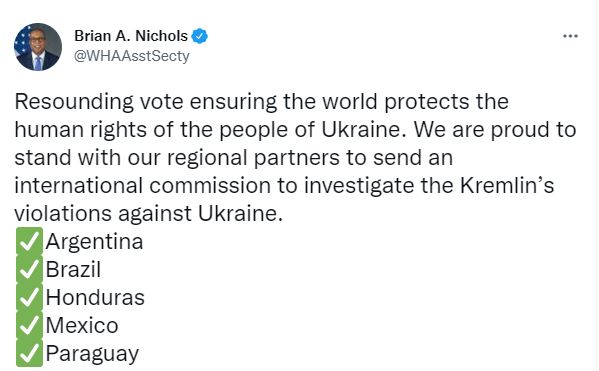The height and width of the screenshot is (371, 599).
Task: Click the blue verified badge icon
Action: pyautogui.click(x=199, y=36)
